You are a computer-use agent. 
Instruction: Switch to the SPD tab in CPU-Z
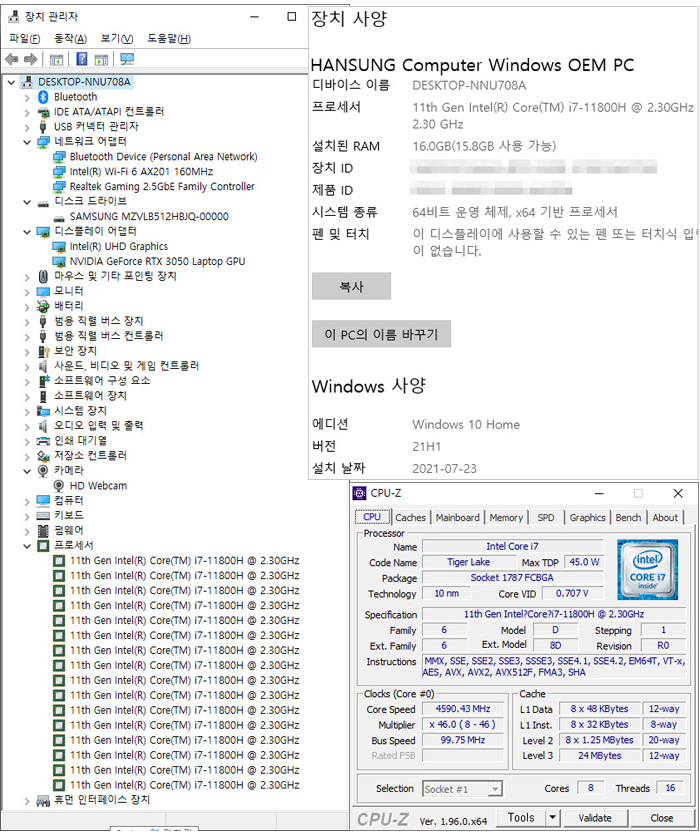546,517
